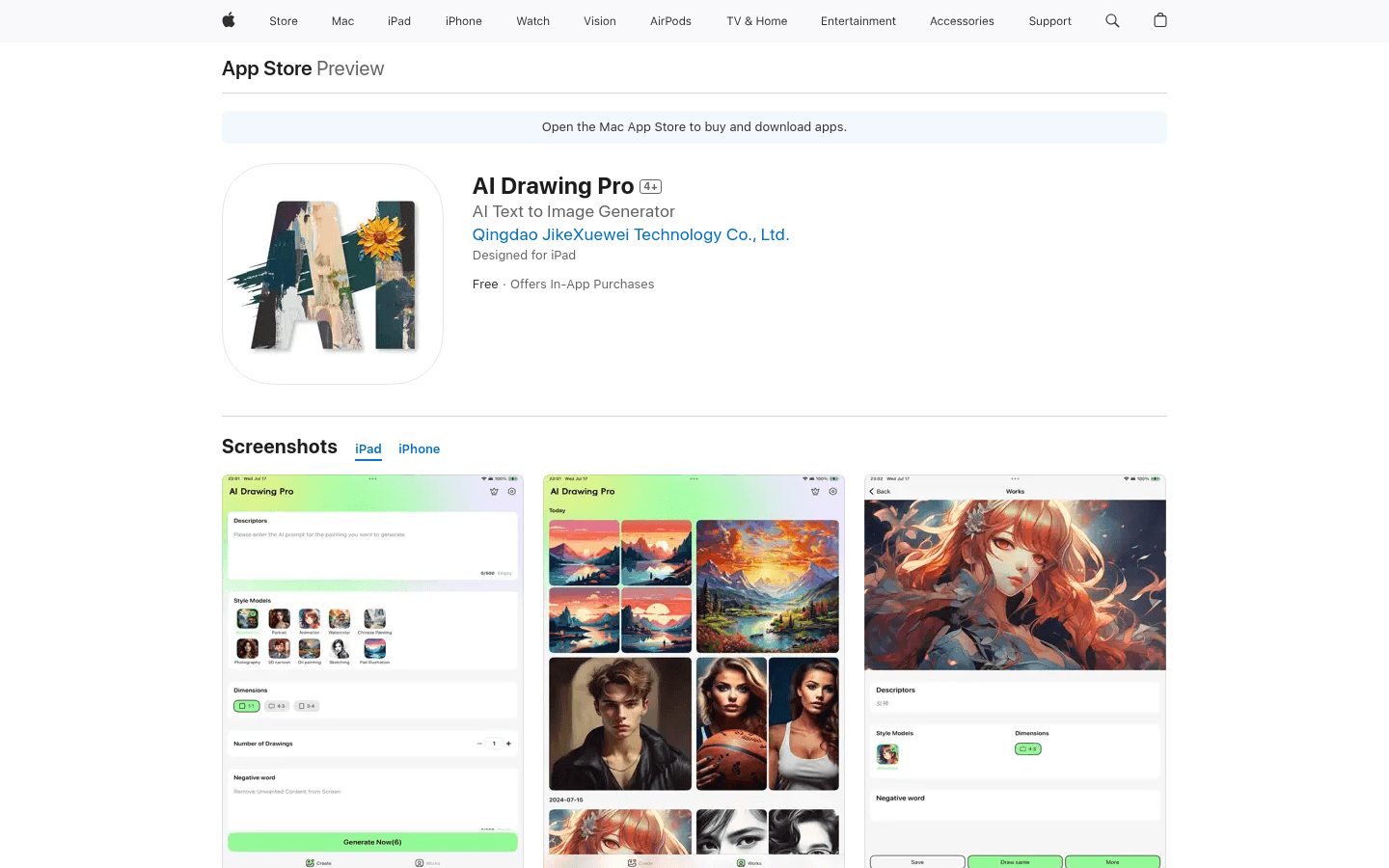Select Flat Illustration style icon in first screenshot
The image size is (1389, 868).
coord(374,649)
